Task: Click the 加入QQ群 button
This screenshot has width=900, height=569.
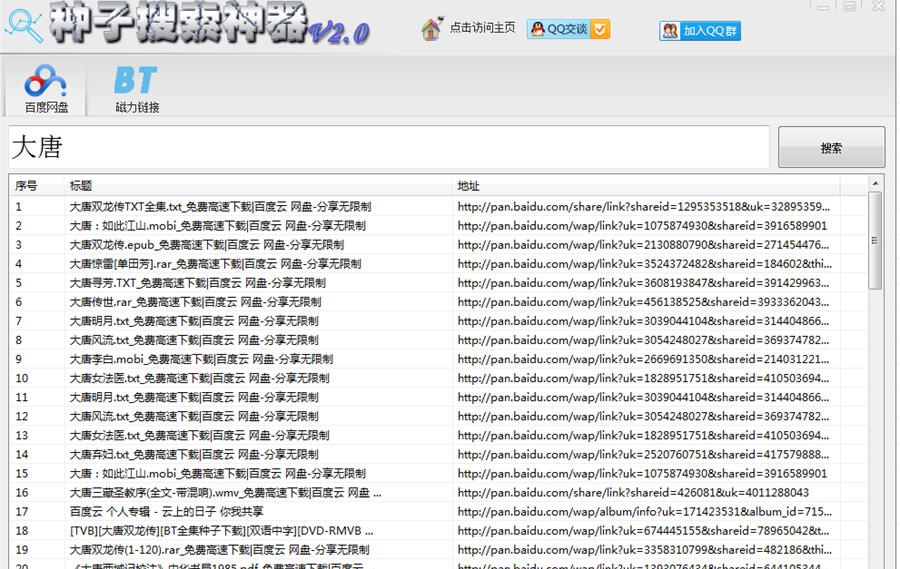Action: [700, 31]
